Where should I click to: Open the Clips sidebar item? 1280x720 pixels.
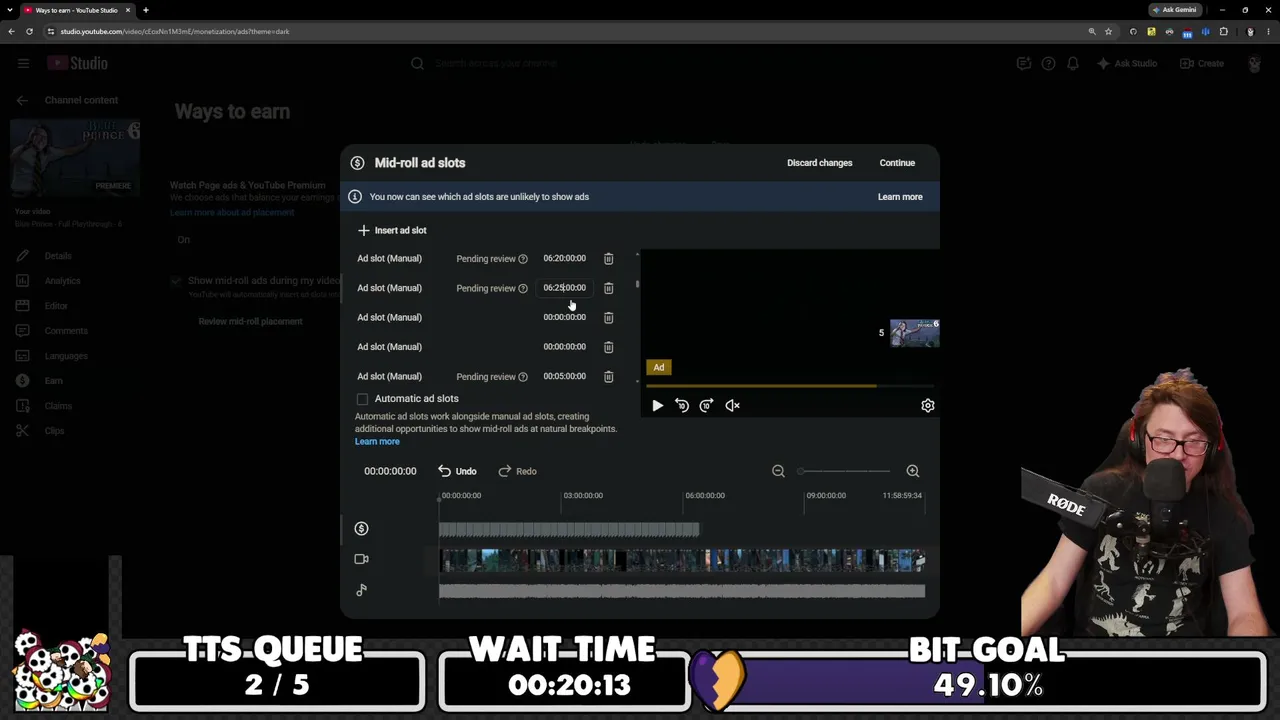(54, 431)
